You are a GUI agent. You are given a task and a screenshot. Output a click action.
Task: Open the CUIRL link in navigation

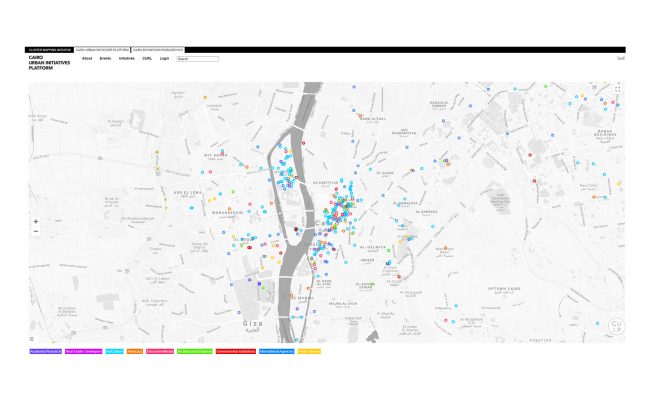[147, 58]
